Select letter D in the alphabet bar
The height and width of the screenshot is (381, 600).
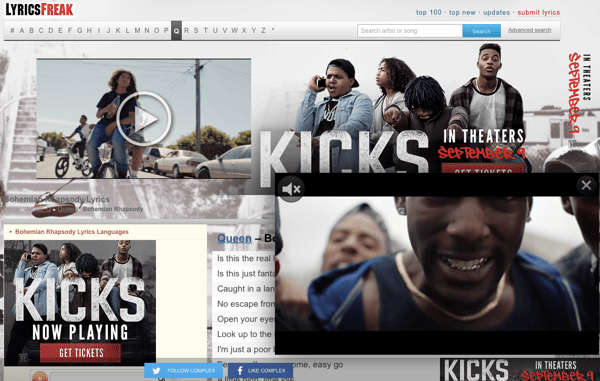tap(51, 30)
